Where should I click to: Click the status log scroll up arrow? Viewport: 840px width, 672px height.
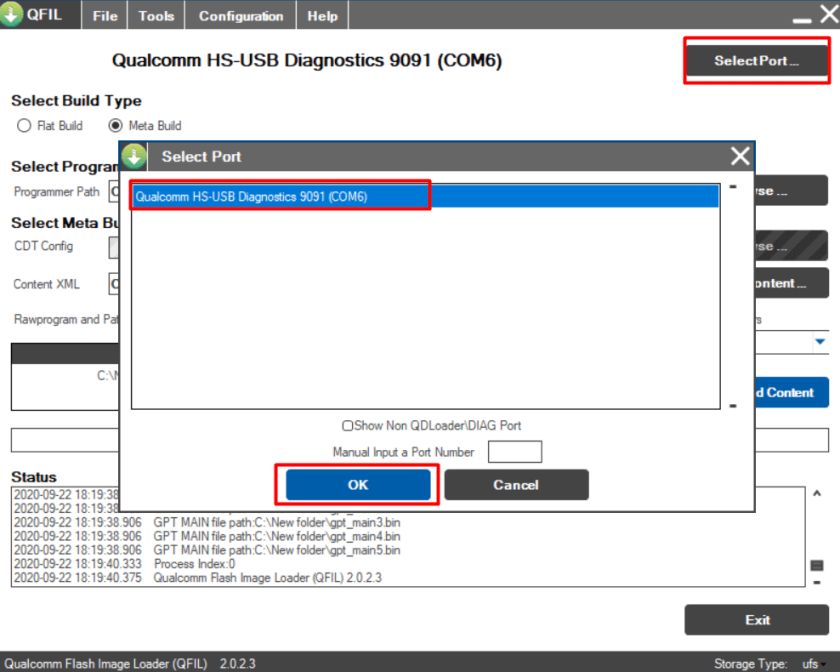tap(816, 494)
